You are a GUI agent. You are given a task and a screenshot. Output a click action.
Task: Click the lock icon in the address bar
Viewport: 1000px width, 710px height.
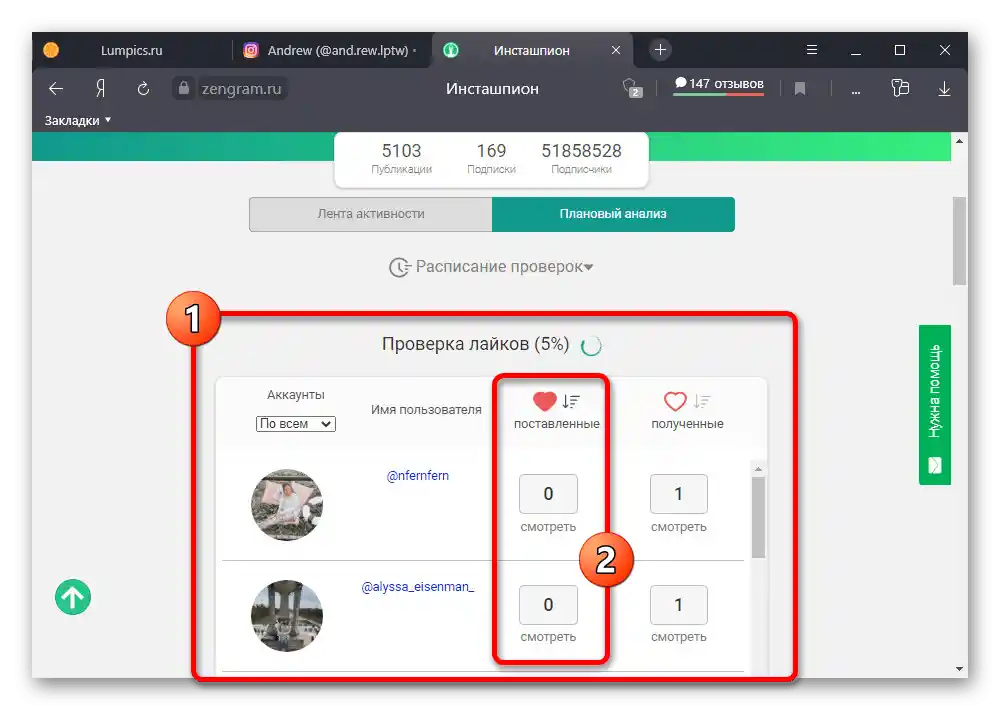(184, 88)
